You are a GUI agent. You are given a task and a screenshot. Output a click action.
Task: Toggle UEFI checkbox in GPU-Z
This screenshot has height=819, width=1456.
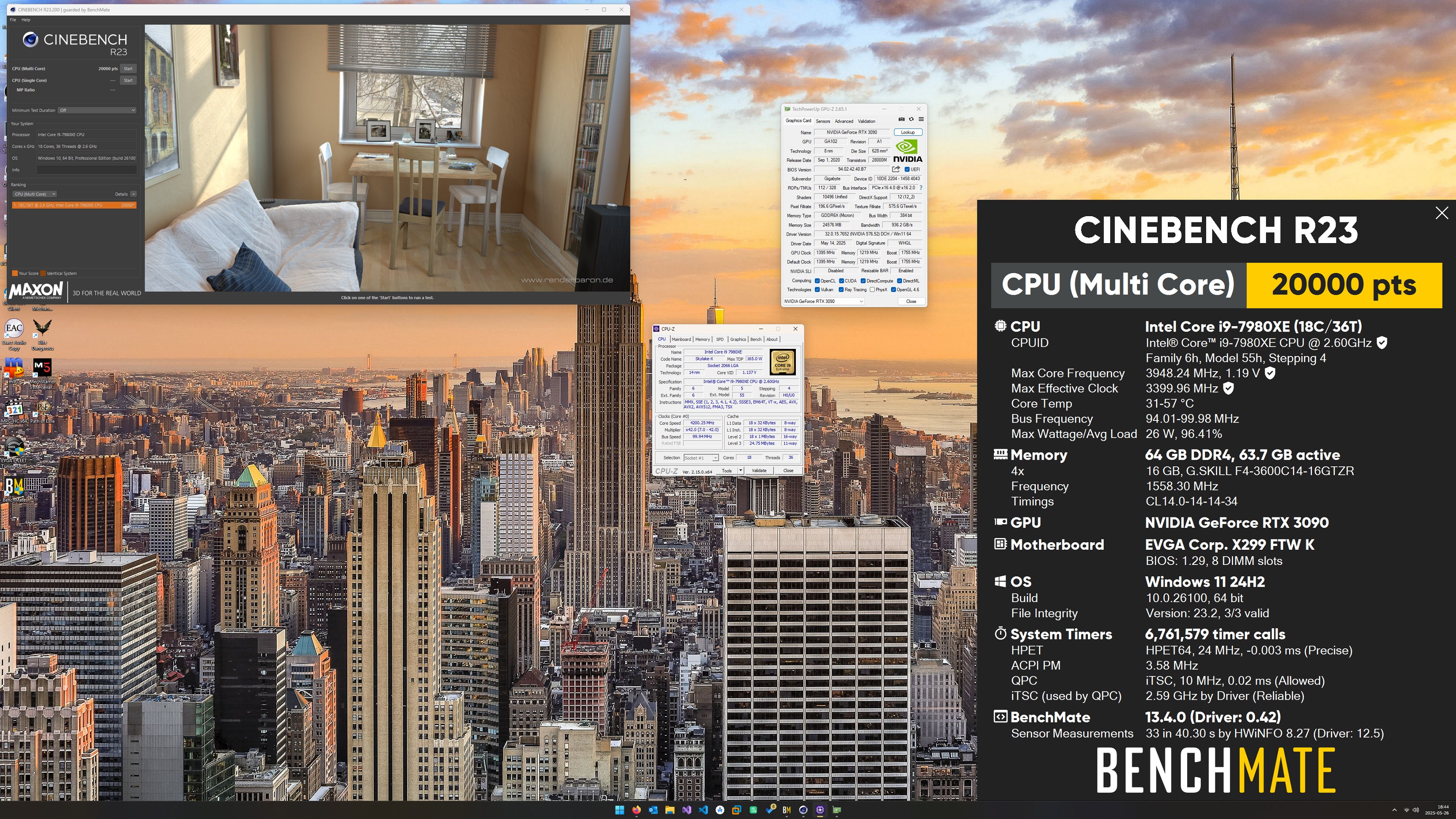pos(907,169)
